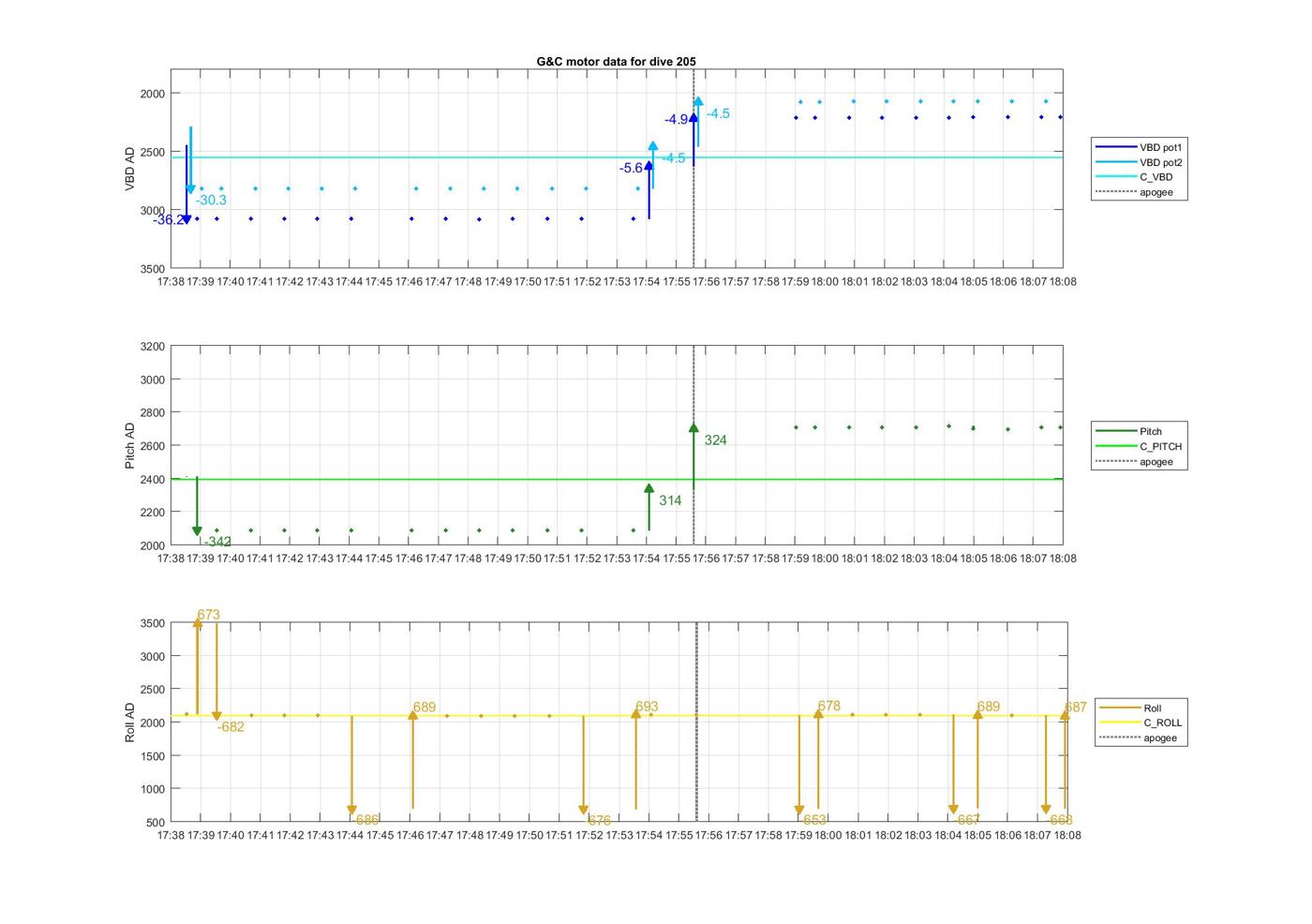Screen dimensions: 1312x924
Task: Click the 'VBD AD' y-axis label
Action: tap(130, 169)
